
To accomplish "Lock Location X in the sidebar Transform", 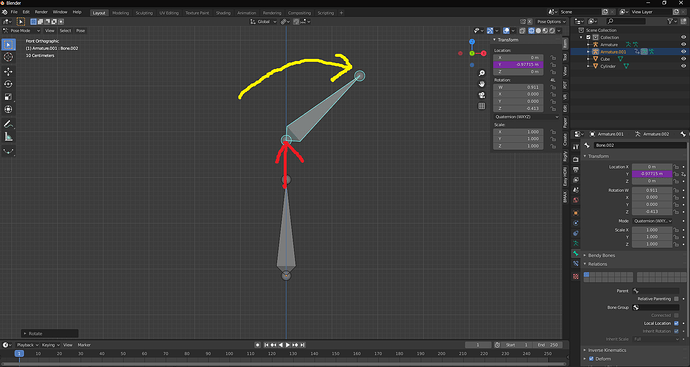I will tap(553, 58).
